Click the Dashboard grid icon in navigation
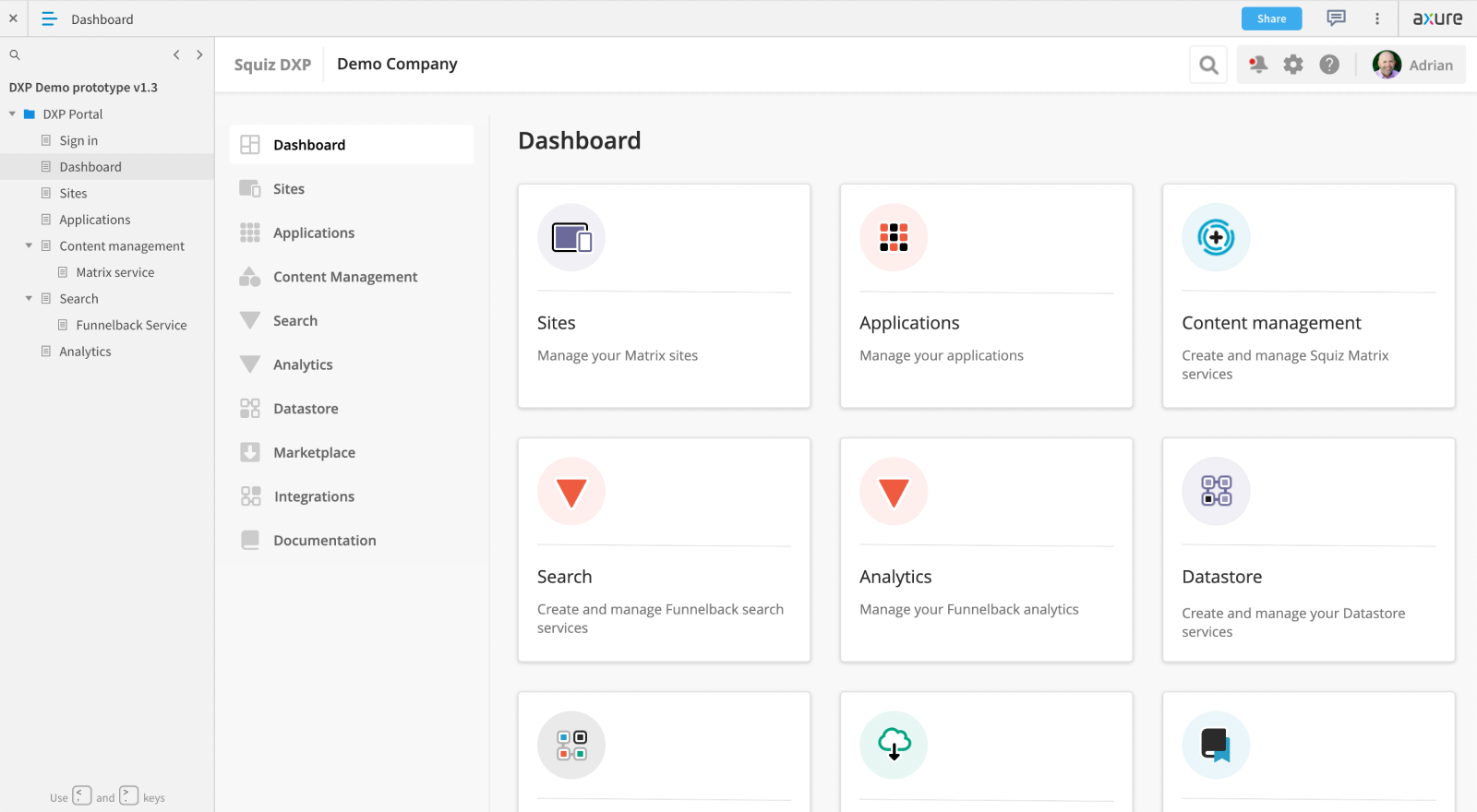 tap(250, 145)
